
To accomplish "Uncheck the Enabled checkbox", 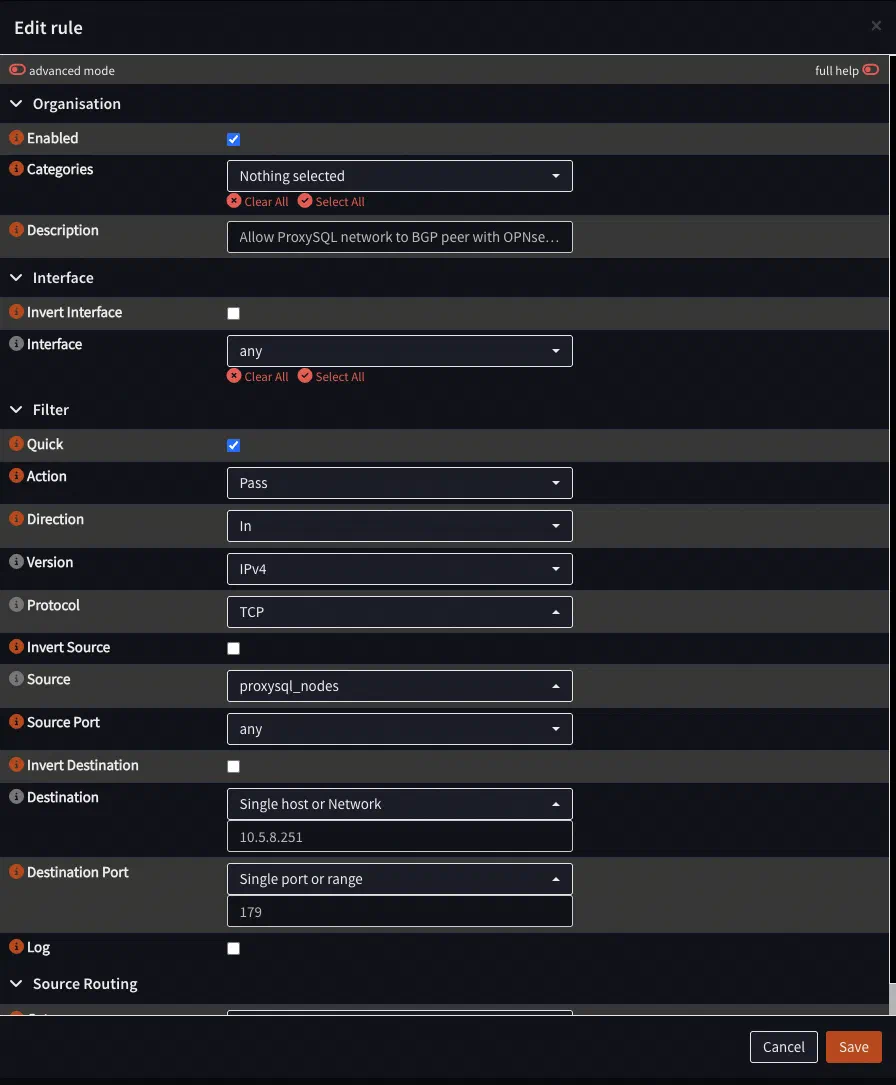I will 234,139.
